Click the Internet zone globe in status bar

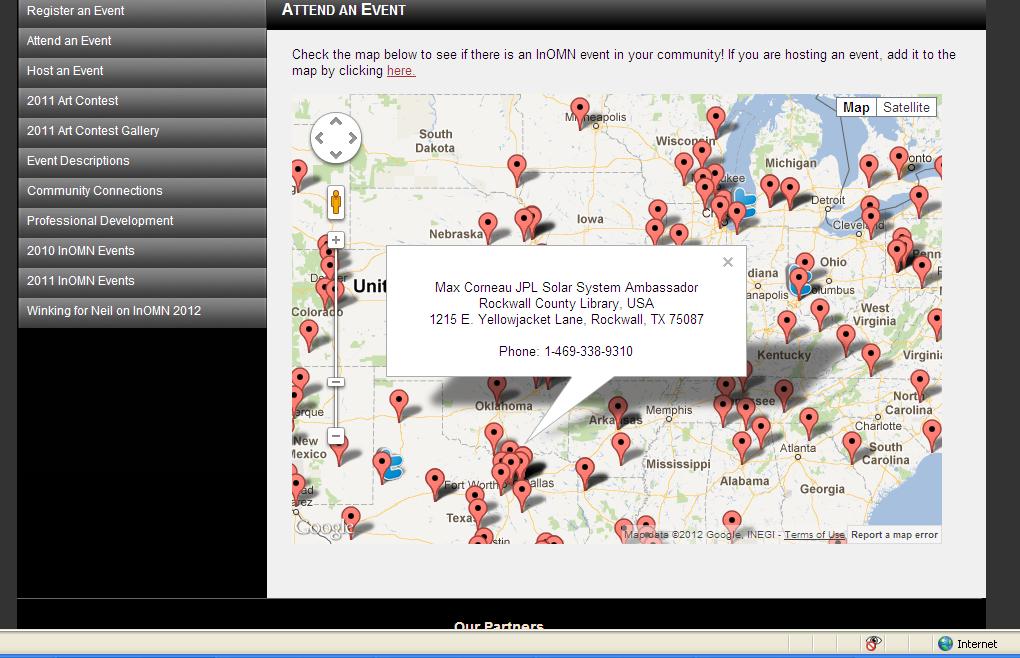[945, 644]
